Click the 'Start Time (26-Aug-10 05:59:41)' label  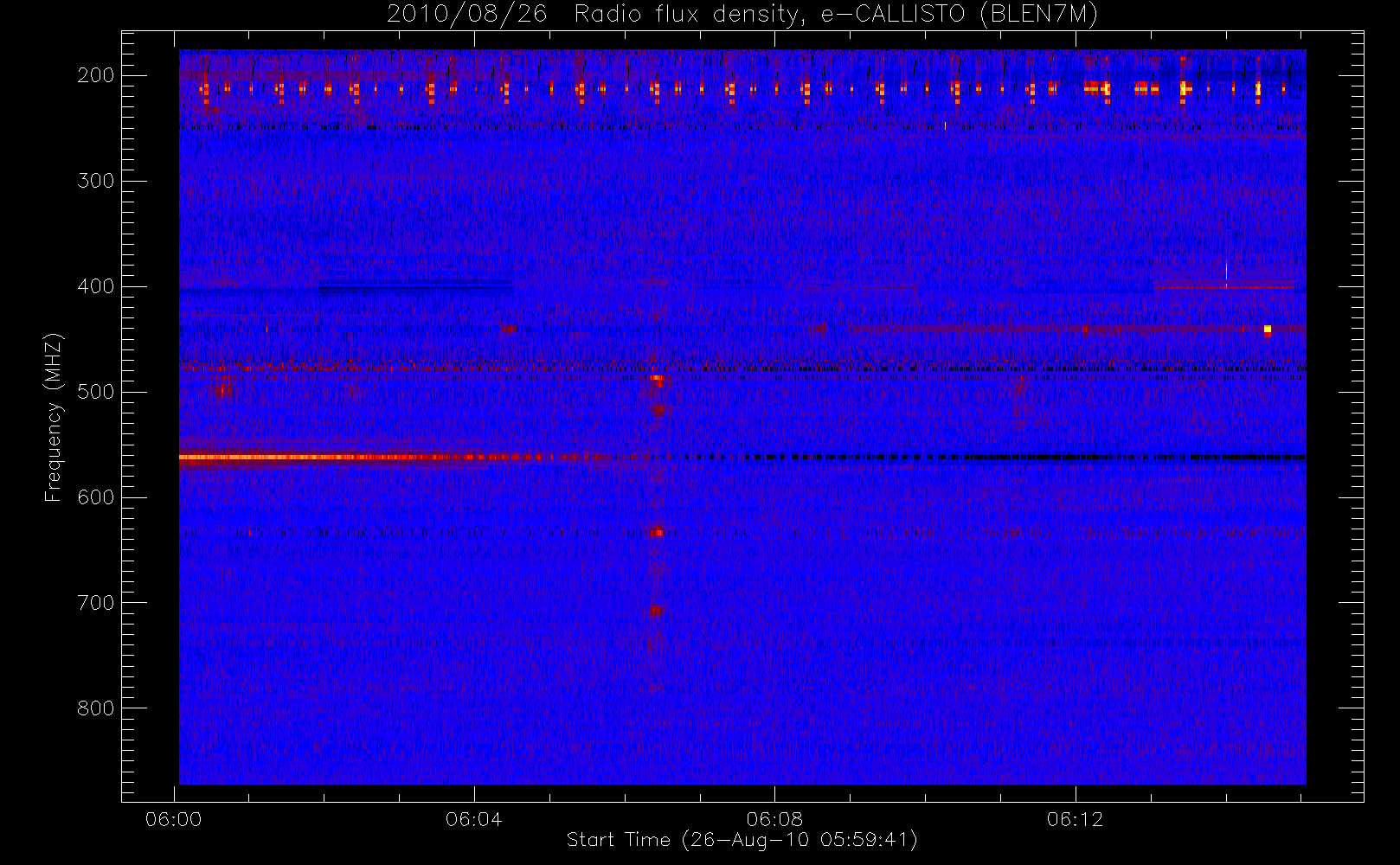(742, 840)
